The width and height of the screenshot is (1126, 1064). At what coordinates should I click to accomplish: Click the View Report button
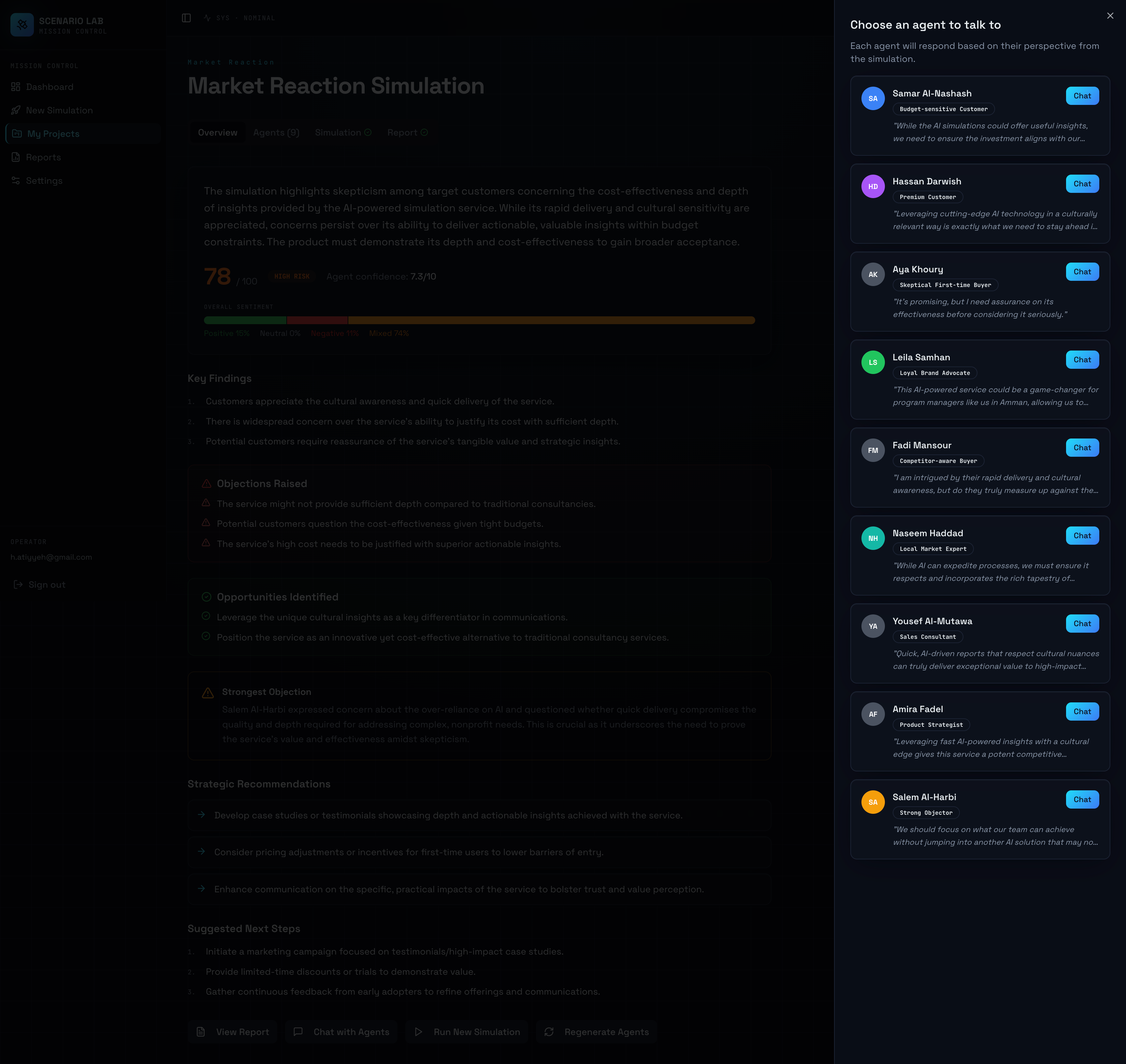[x=233, y=1032]
